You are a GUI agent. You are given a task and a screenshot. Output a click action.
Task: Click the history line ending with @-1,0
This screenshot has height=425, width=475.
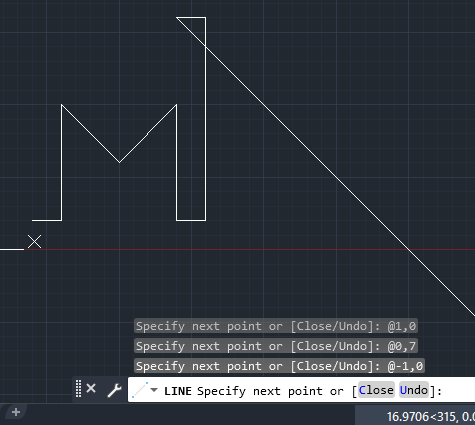[x=279, y=366]
